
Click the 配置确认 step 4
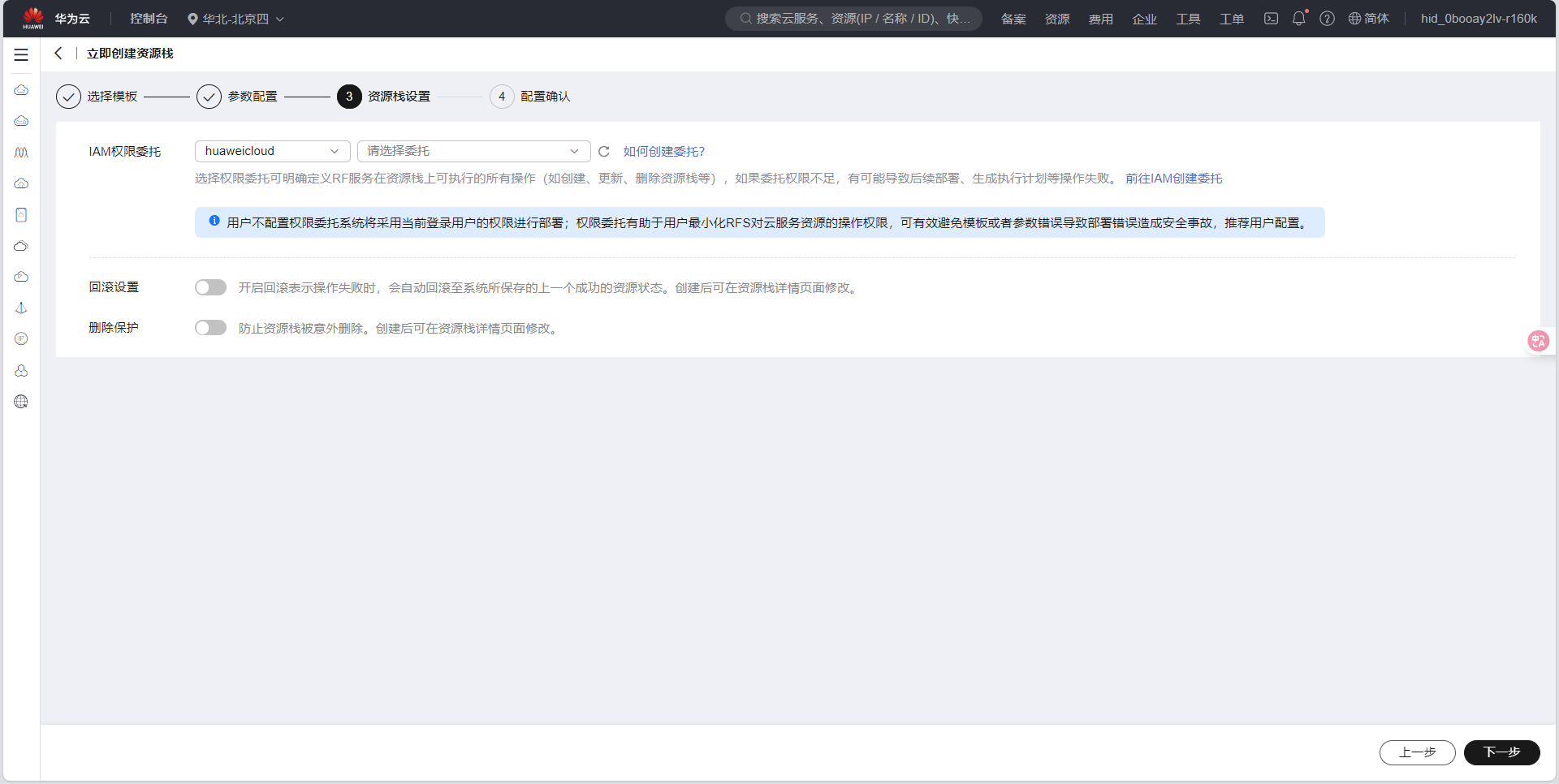tap(530, 97)
